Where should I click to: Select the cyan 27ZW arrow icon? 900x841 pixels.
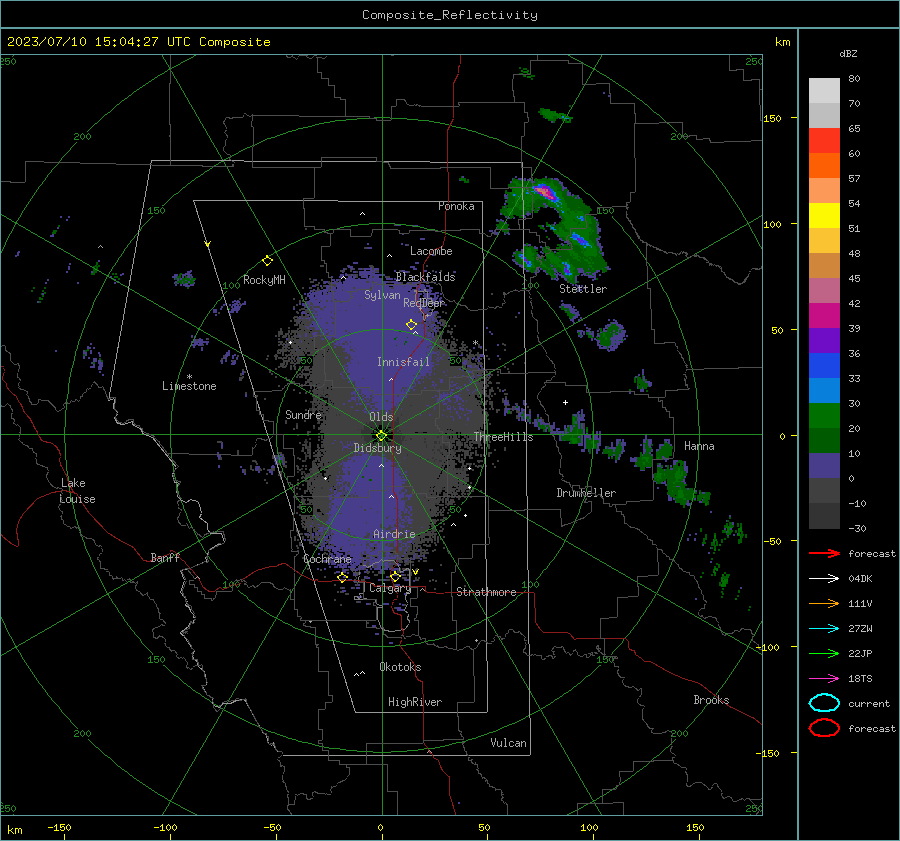(824, 629)
